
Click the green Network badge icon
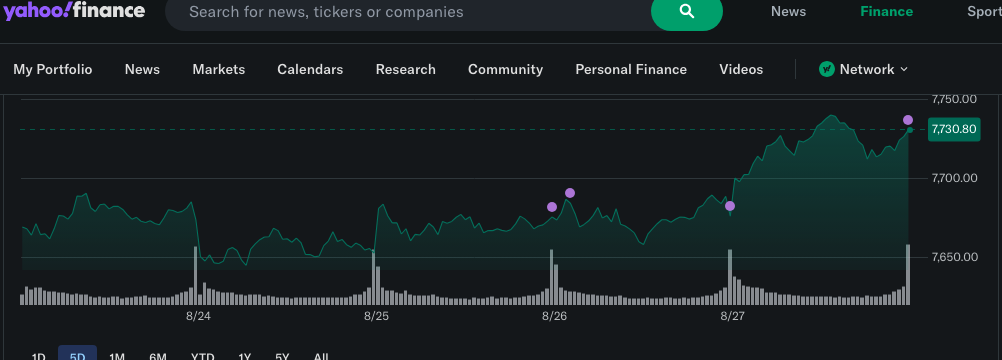tap(827, 69)
